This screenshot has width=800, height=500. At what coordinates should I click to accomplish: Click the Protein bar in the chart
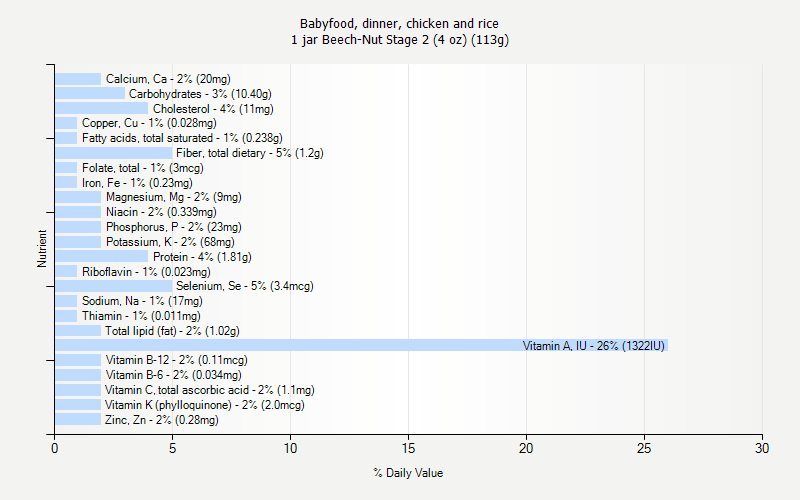(102, 257)
